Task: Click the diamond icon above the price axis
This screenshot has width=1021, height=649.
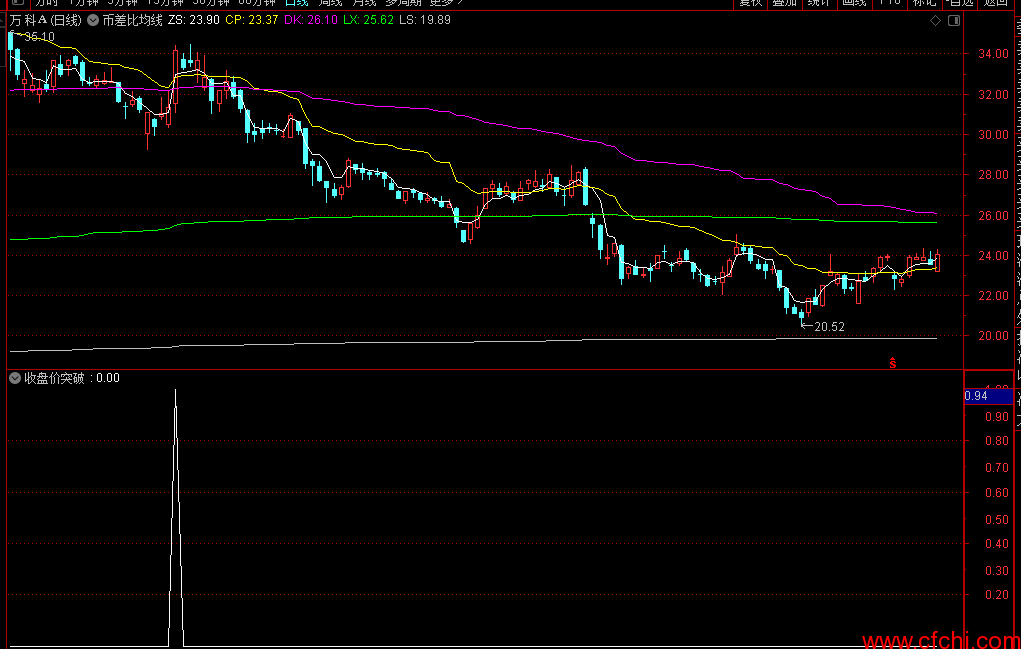Action: click(x=935, y=21)
